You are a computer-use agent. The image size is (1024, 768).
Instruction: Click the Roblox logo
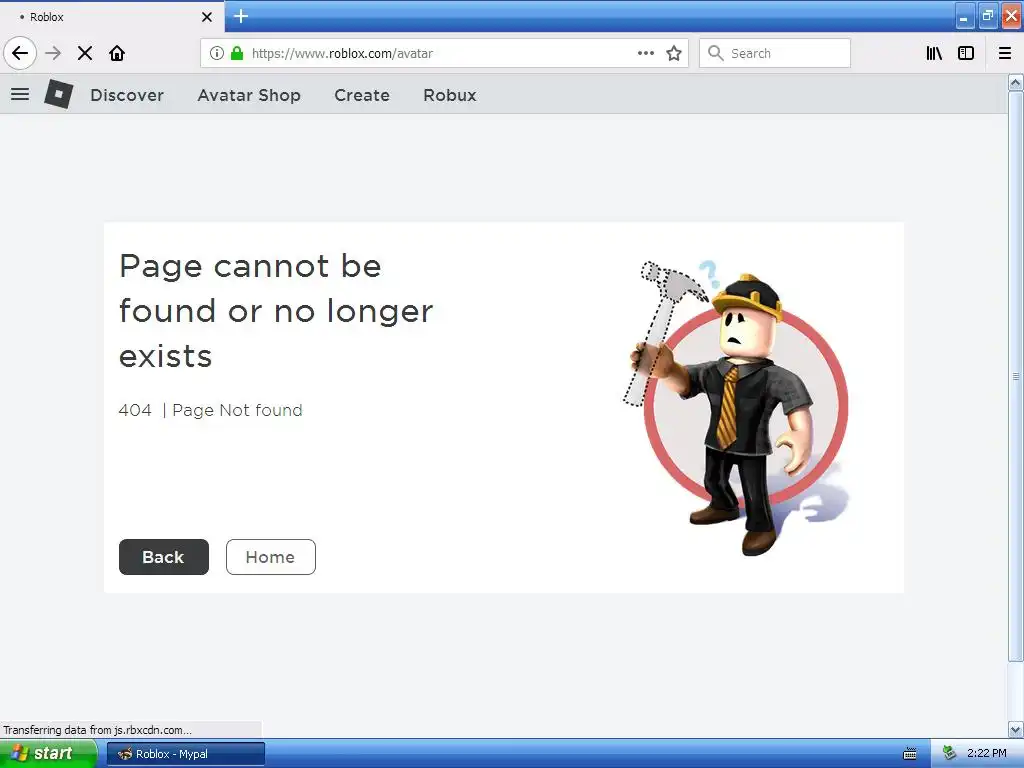click(59, 94)
